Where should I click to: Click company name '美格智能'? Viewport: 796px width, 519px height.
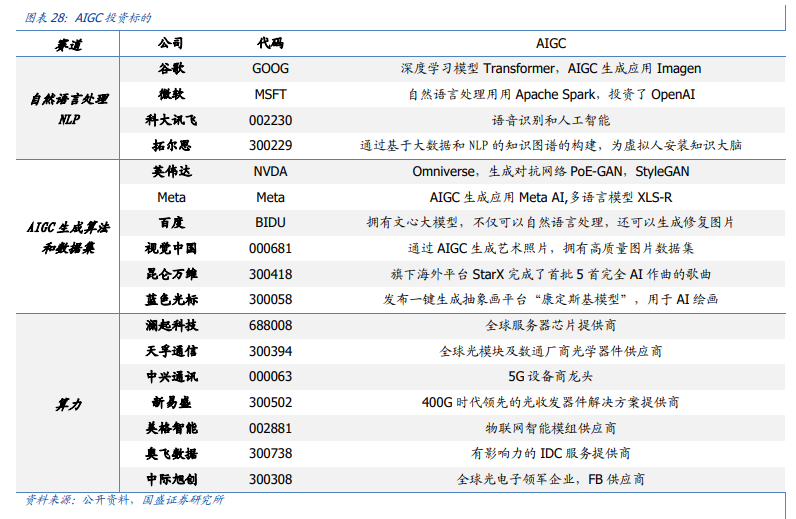click(x=171, y=428)
